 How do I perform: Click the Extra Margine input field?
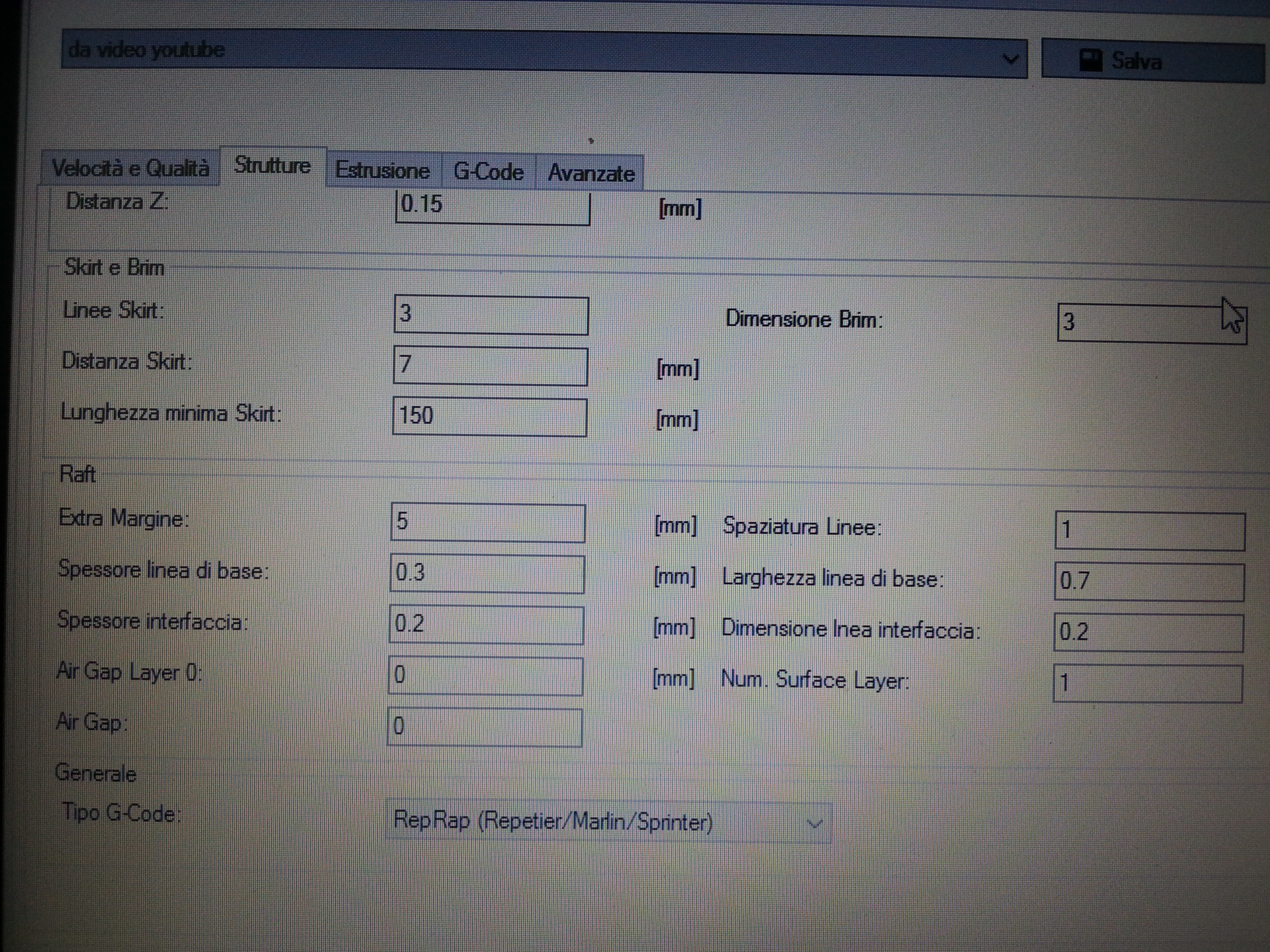coord(488,523)
